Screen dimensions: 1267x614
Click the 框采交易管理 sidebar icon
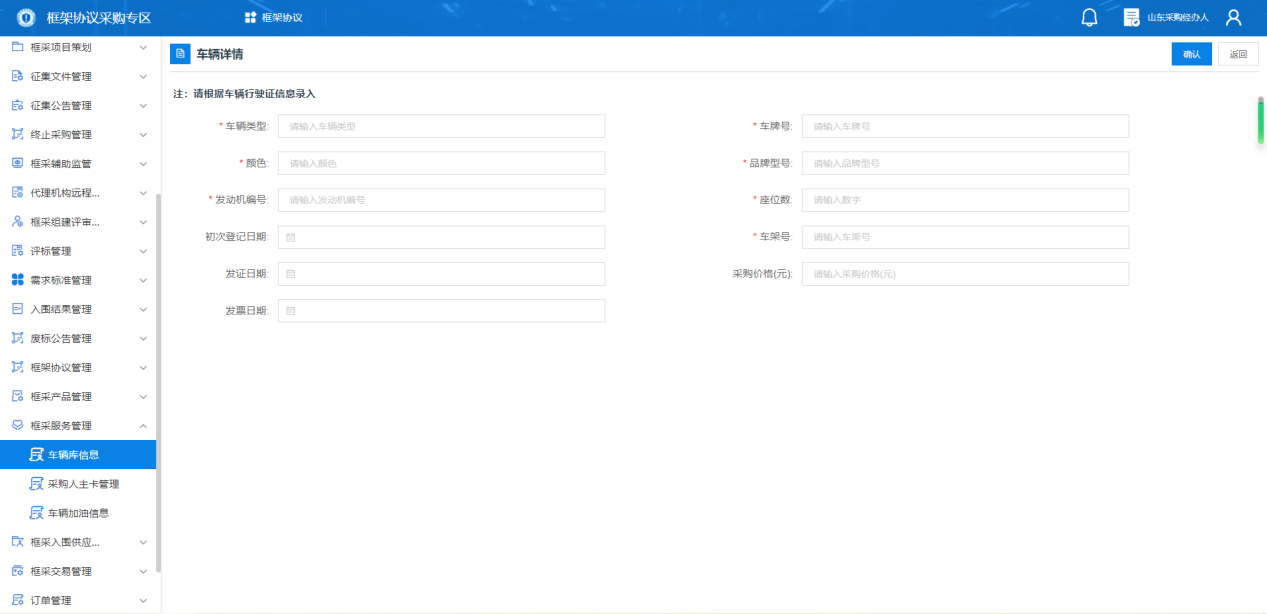pos(17,571)
